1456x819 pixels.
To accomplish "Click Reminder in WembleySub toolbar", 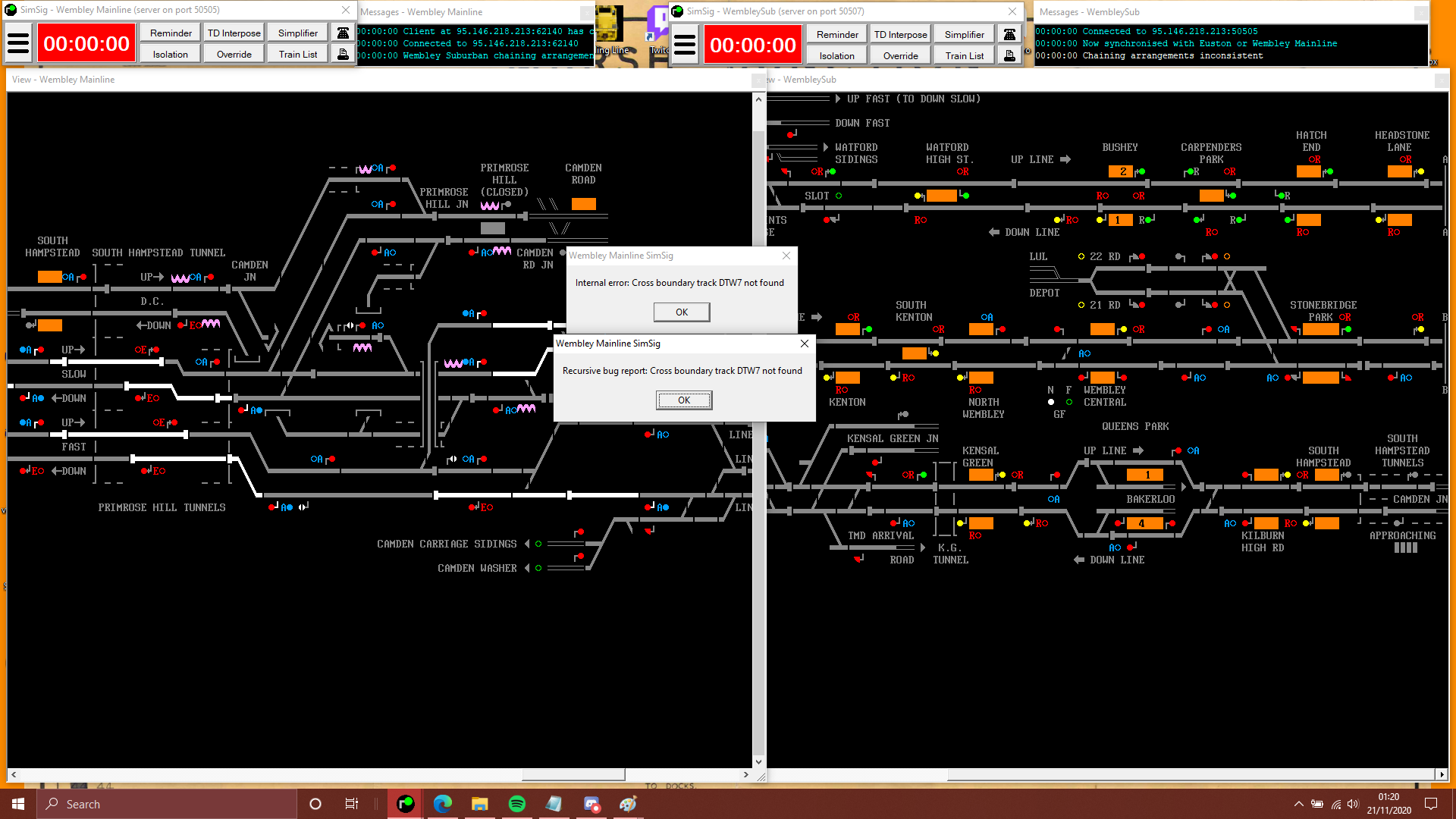I will pyautogui.click(x=837, y=34).
